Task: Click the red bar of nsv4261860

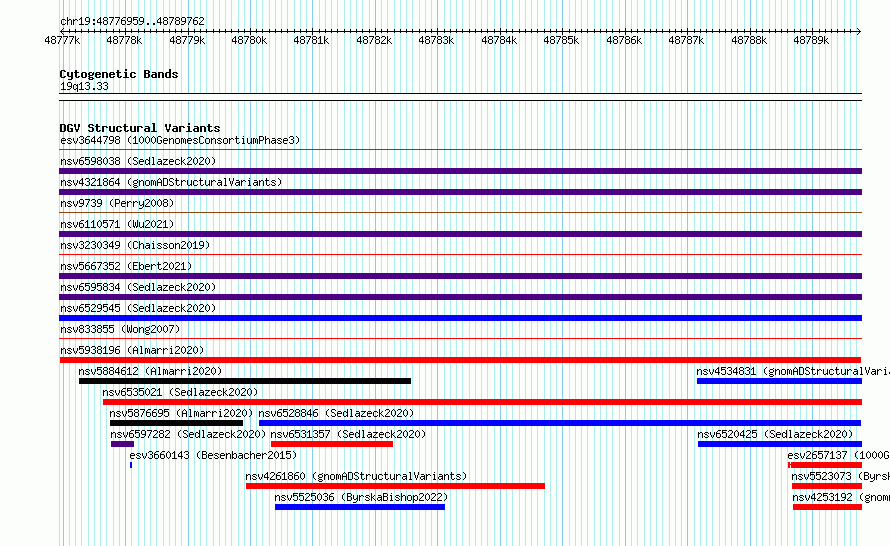Action: (395, 486)
